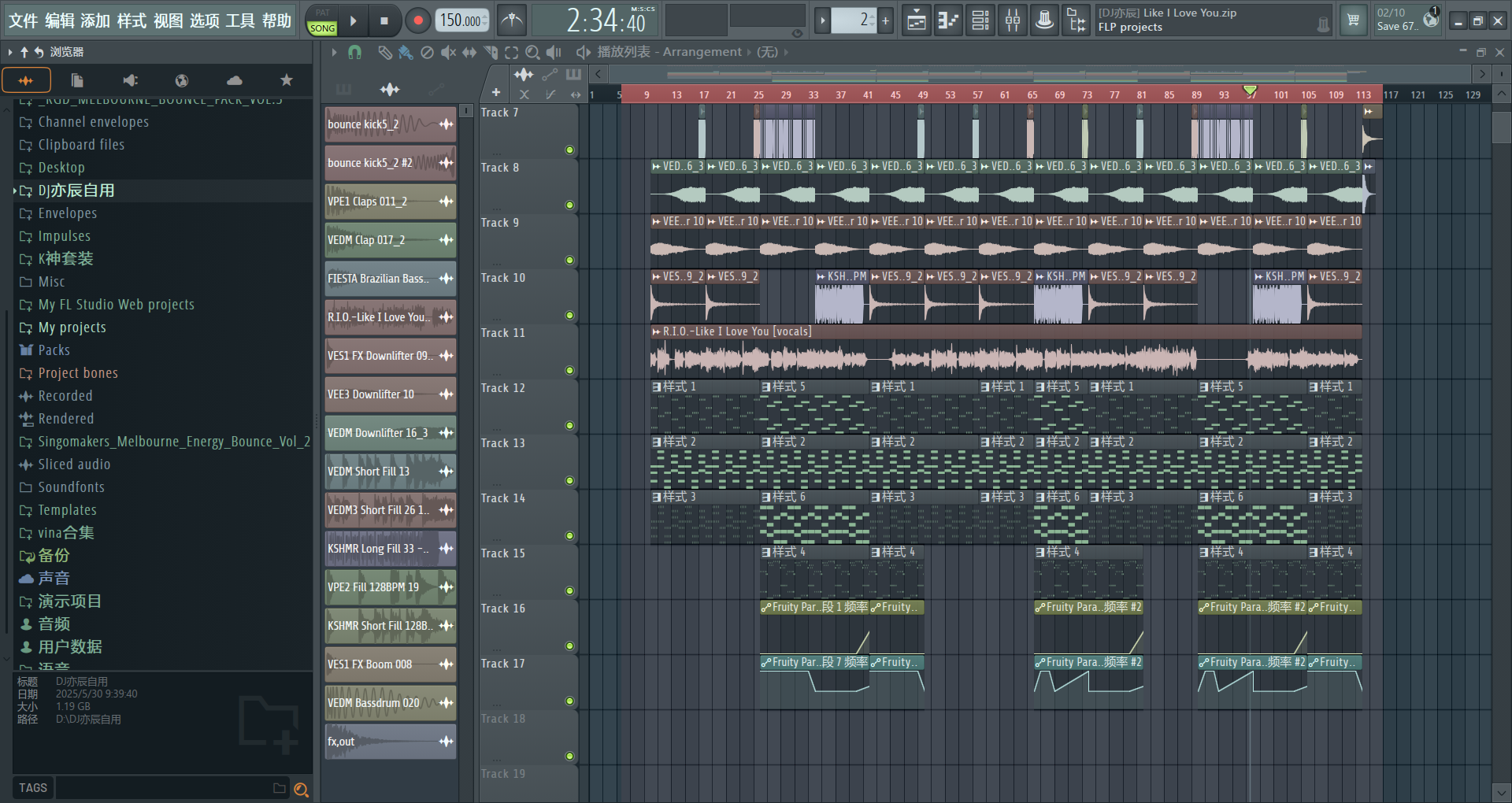
Task: Select the Playback speaker tool
Action: tap(554, 52)
